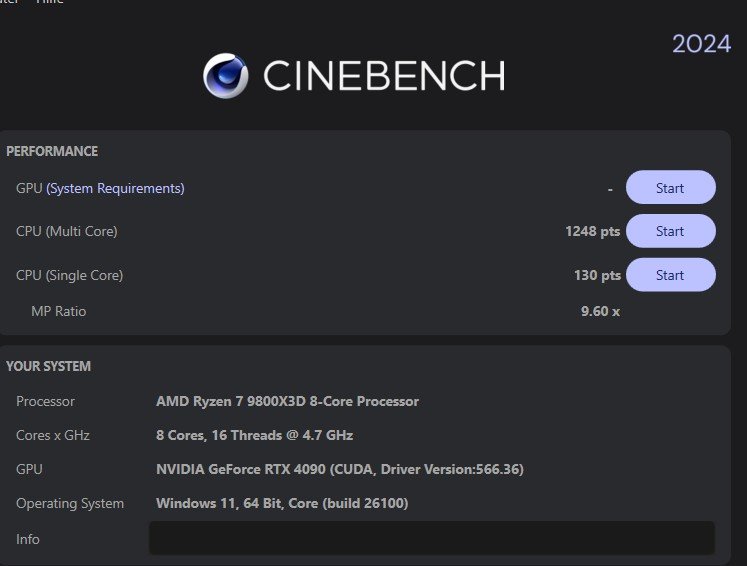Select the 1248 pts multi core score
Image resolution: width=747 pixels, height=566 pixels.
[593, 231]
